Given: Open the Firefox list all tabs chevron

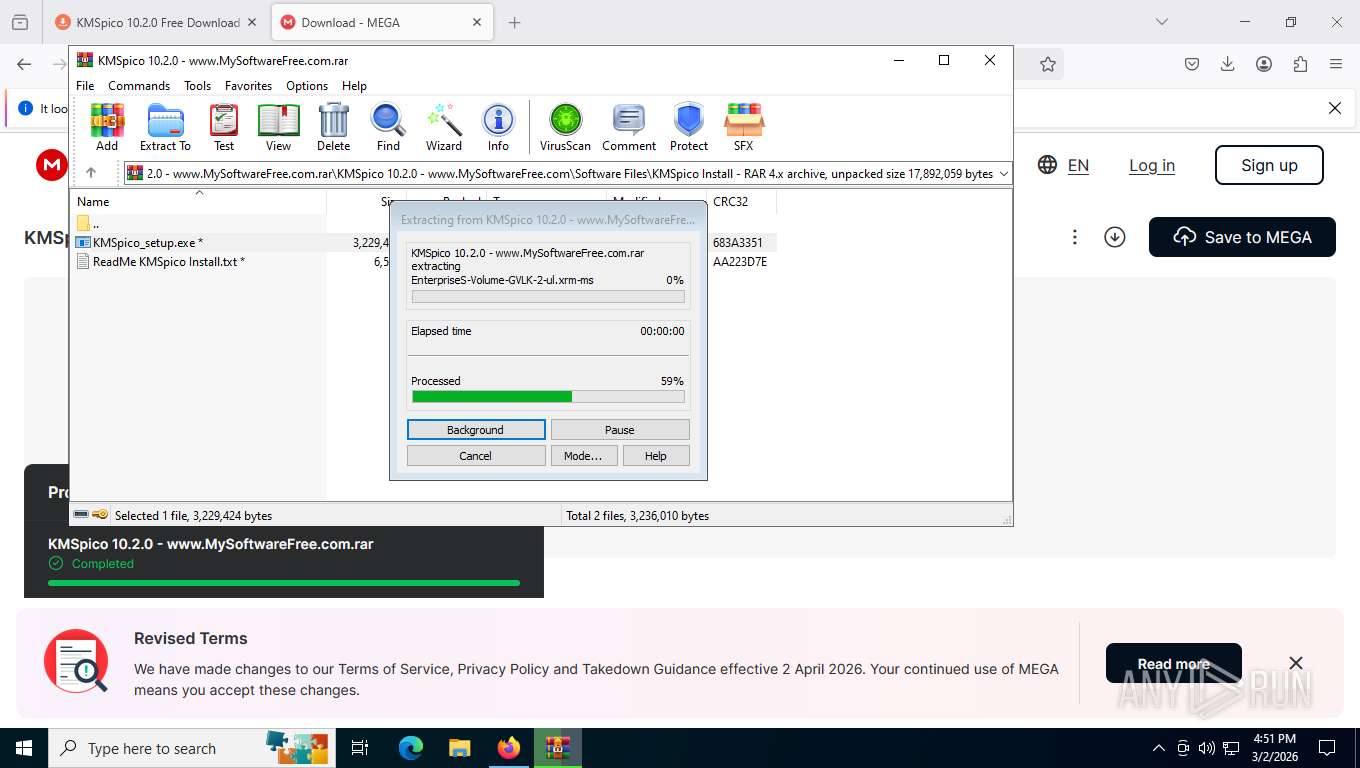Looking at the screenshot, I should (x=1161, y=22).
